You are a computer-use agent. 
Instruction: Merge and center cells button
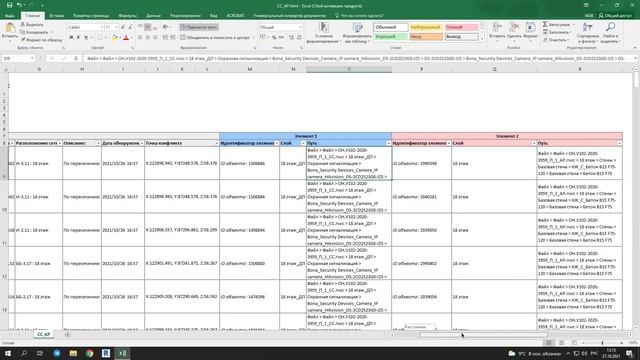click(x=215, y=38)
